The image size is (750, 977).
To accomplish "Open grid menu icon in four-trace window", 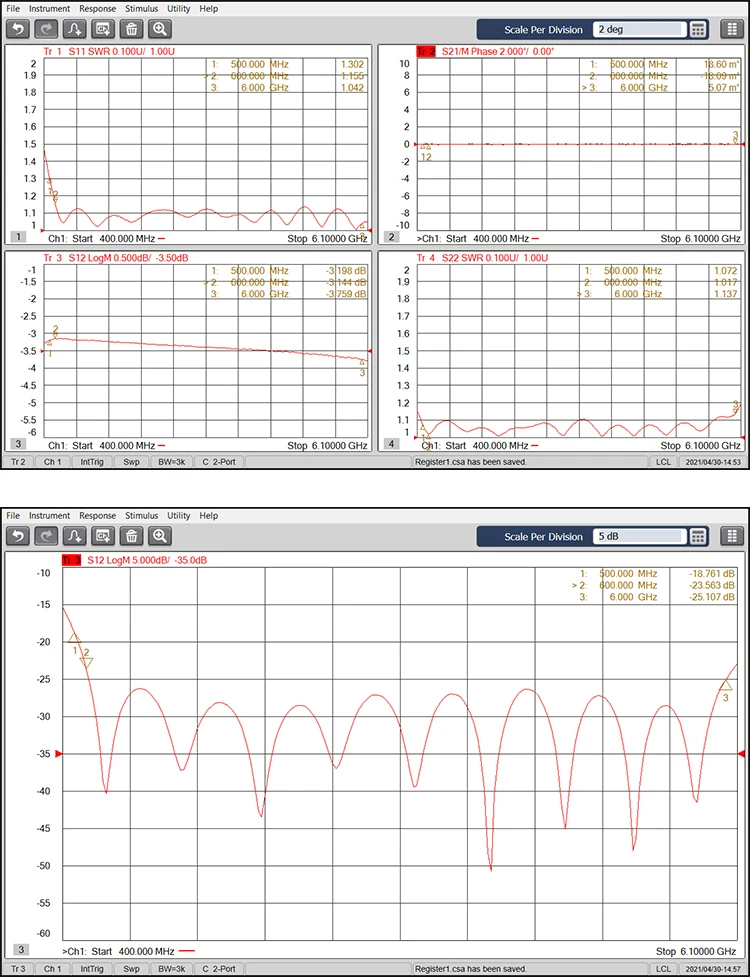I will tap(732, 29).
